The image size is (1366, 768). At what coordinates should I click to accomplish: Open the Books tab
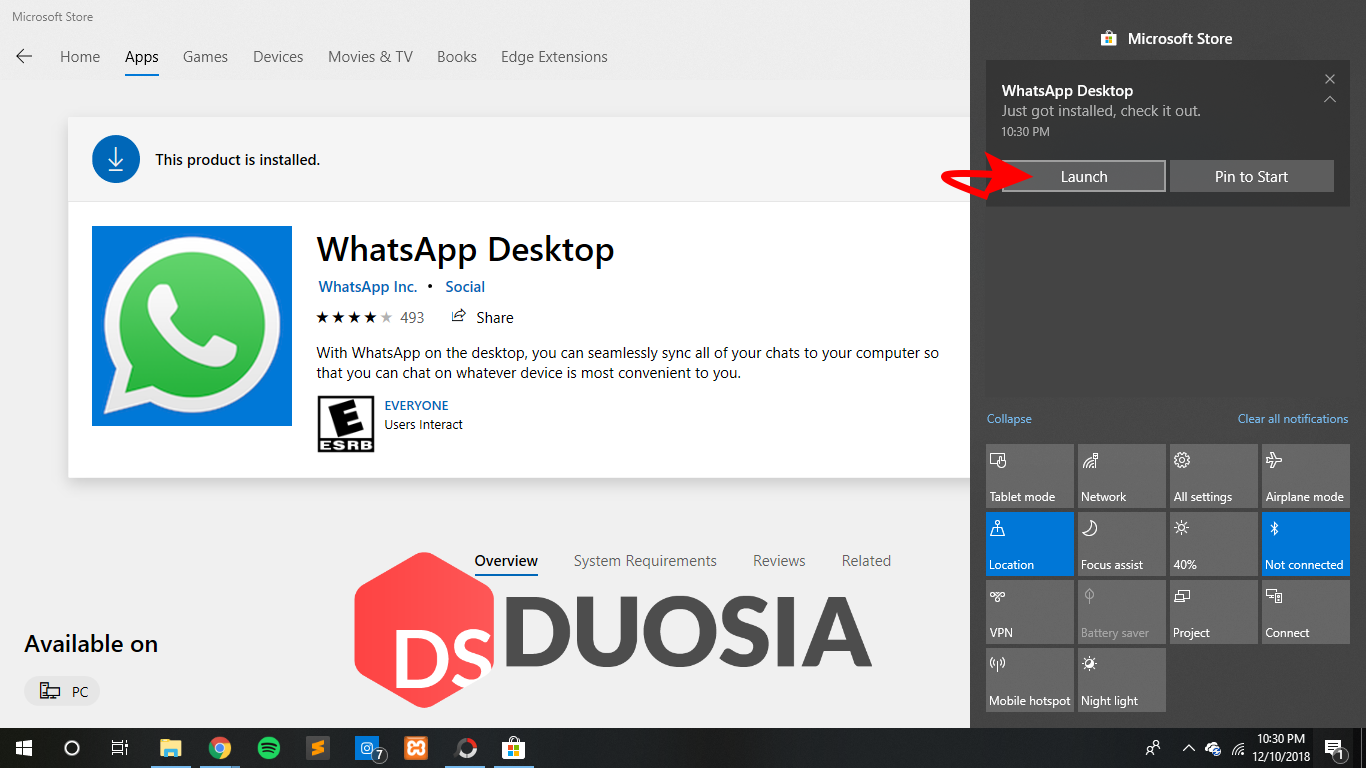(x=457, y=57)
